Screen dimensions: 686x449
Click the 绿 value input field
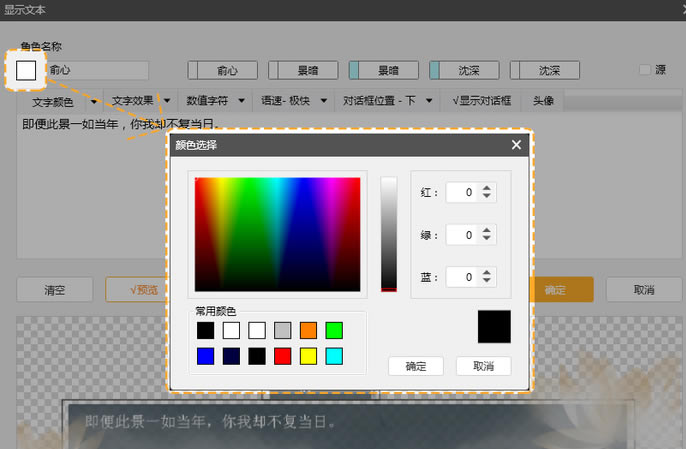click(x=462, y=234)
